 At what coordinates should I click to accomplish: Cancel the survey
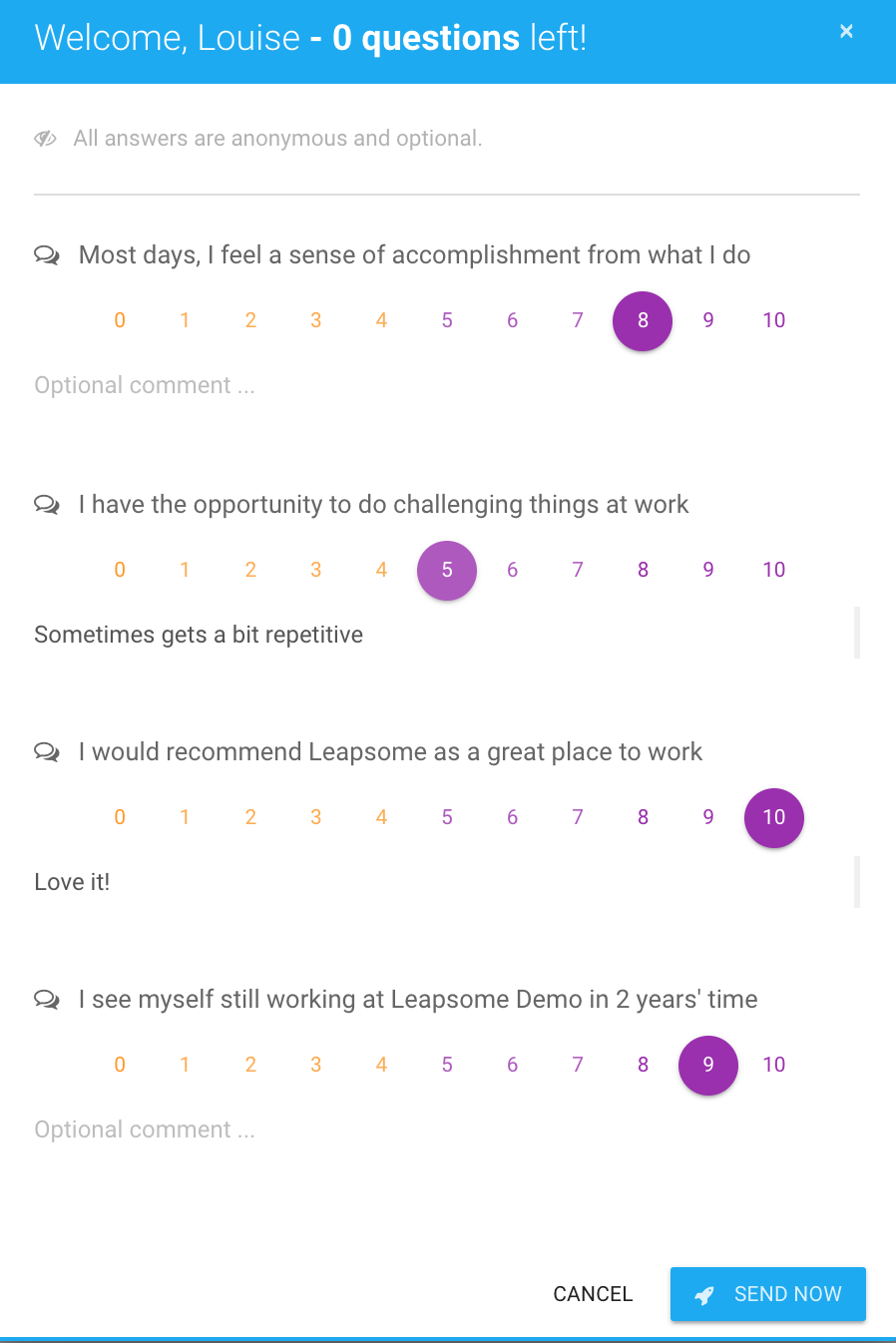coord(594,1294)
